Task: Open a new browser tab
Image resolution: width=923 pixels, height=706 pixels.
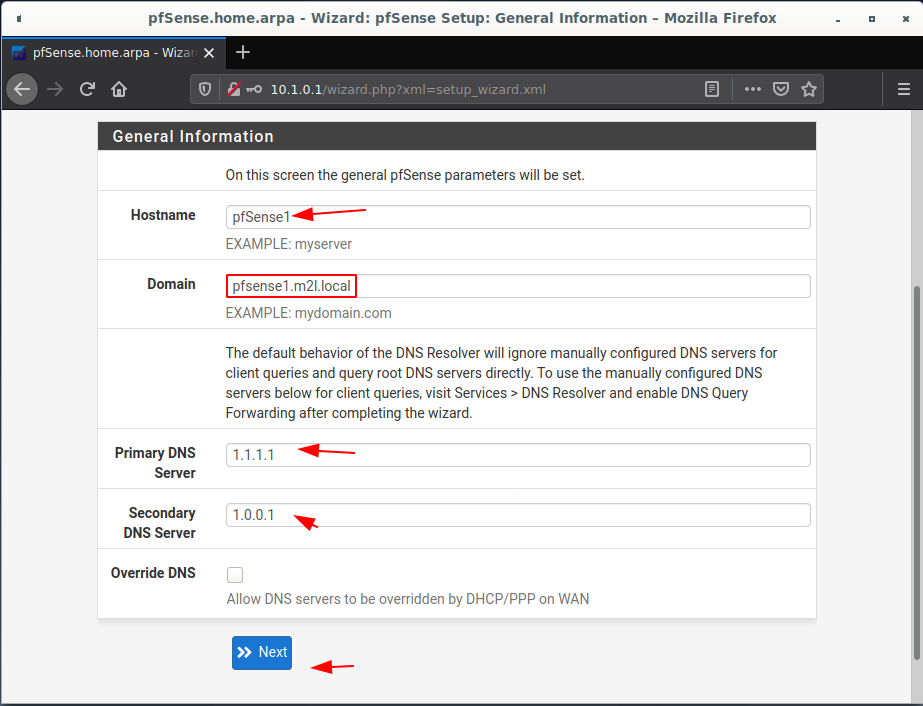Action: 243,52
